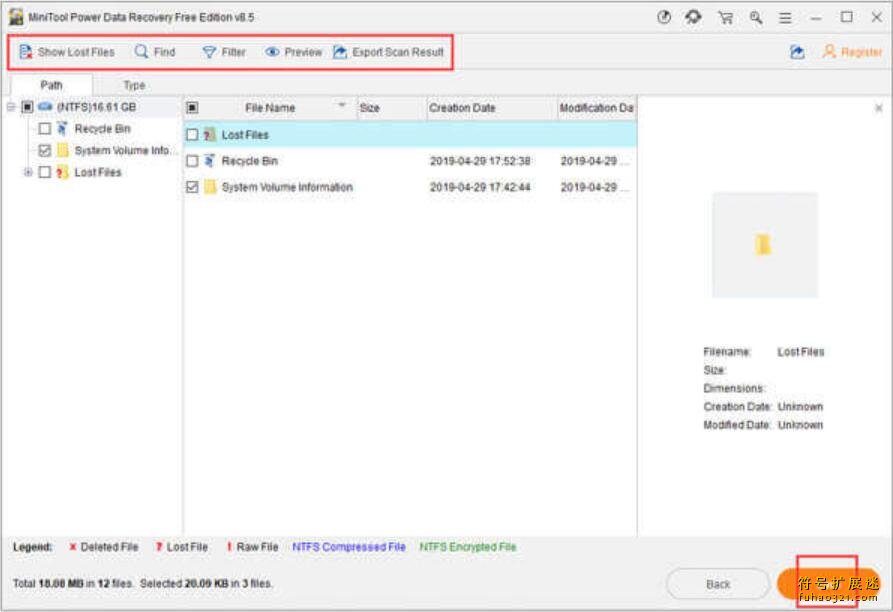This screenshot has height=612, width=893.
Task: Click the Lost Files icon in tree
Action: coord(63,172)
